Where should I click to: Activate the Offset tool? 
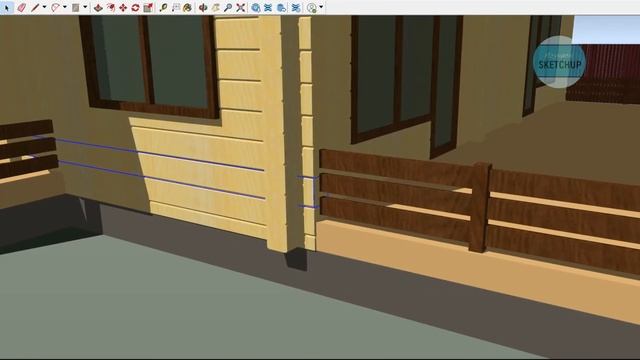111,7
